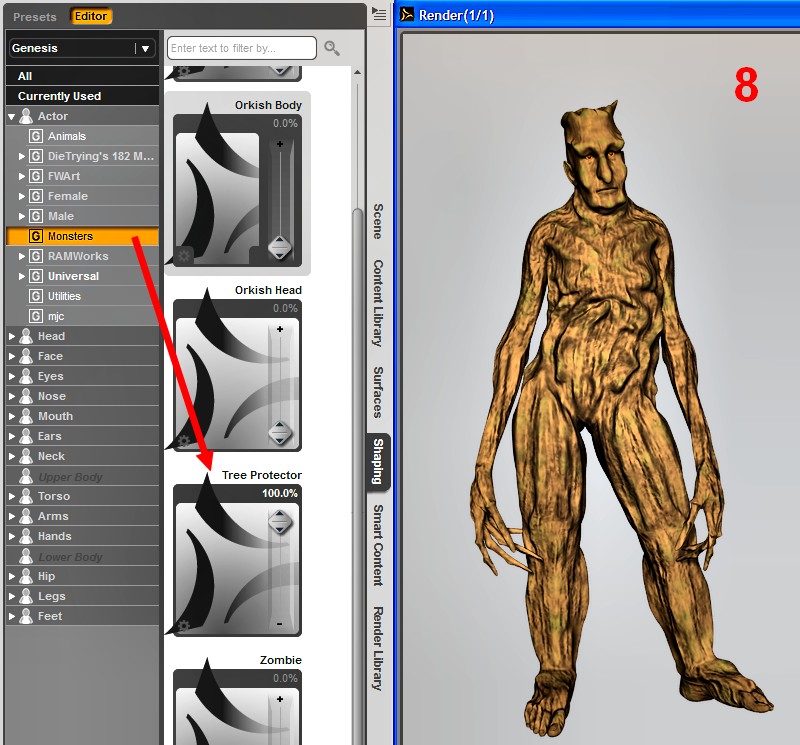Click the Zombie plus sign
Image resolution: width=800 pixels, height=745 pixels.
[x=280, y=699]
